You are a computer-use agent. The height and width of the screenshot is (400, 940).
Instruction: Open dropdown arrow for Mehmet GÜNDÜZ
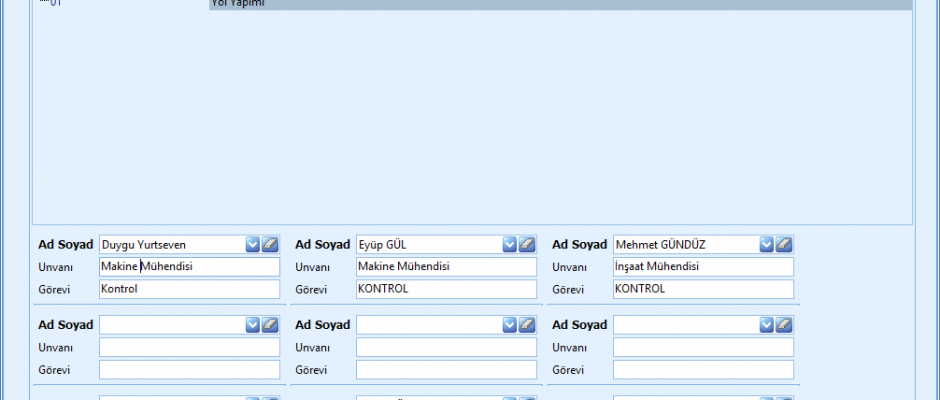[x=767, y=244]
